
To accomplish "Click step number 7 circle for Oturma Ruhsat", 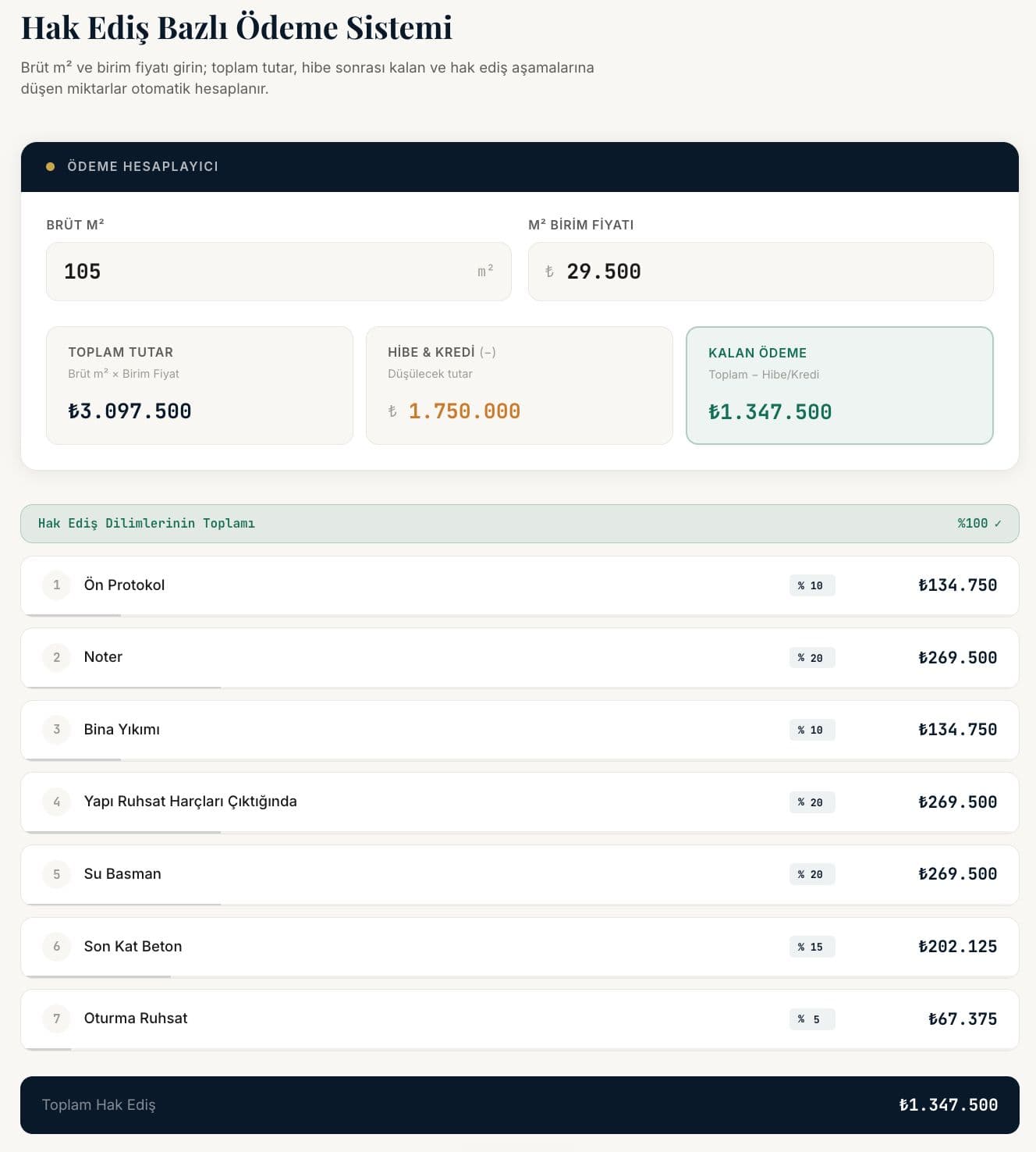I will tap(56, 1019).
